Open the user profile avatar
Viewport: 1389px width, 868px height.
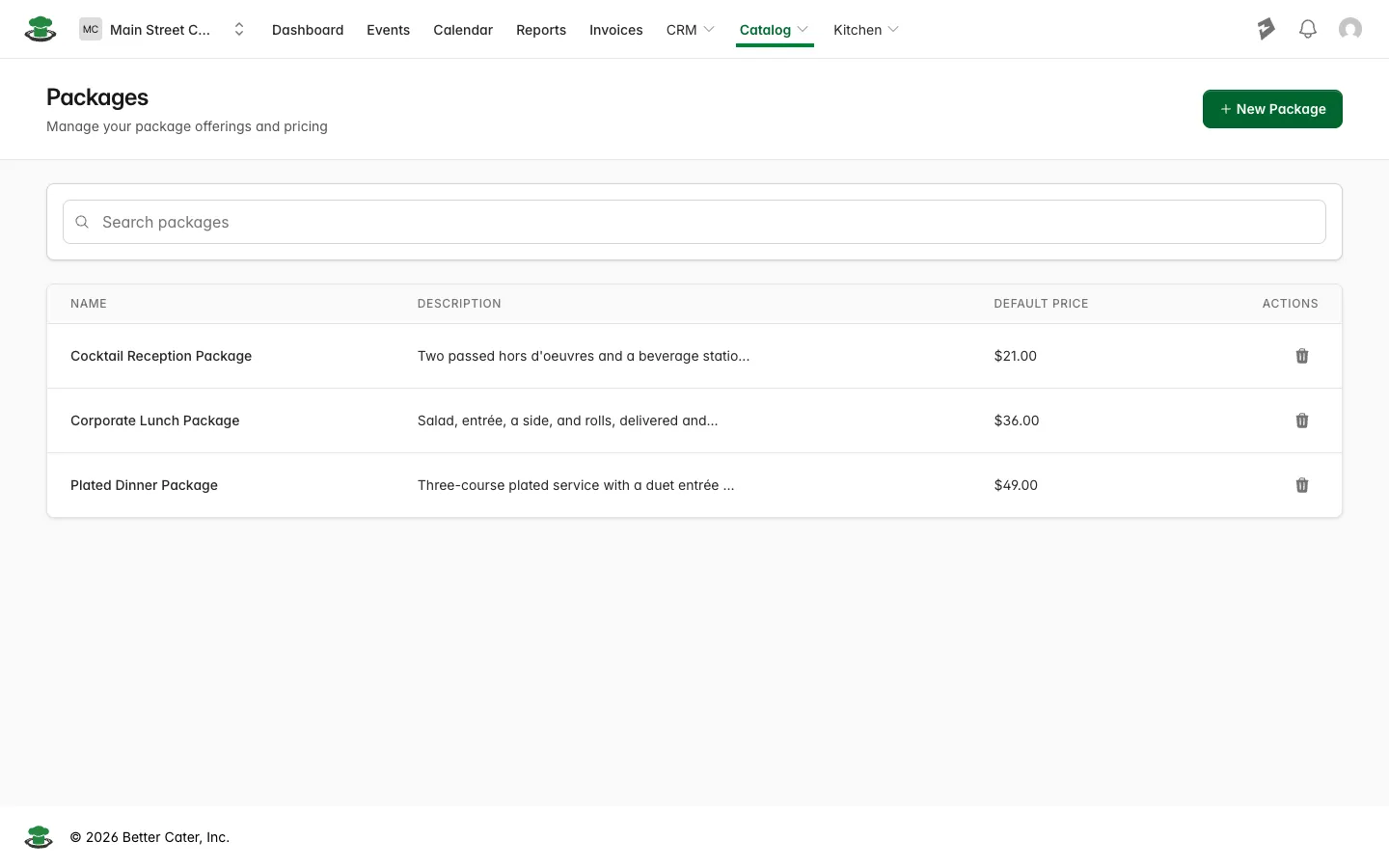tap(1349, 29)
